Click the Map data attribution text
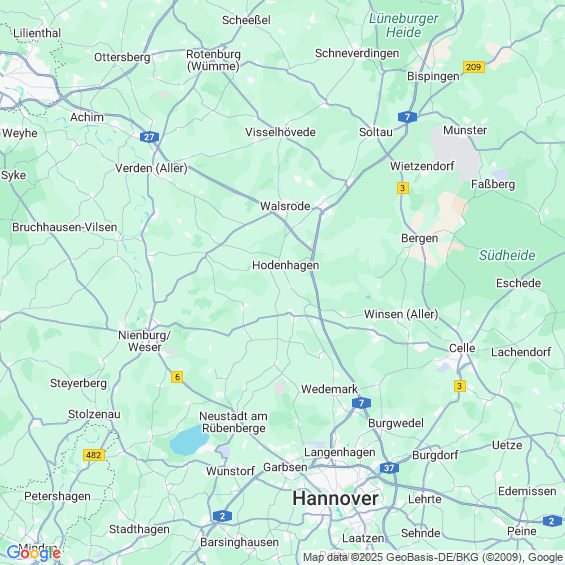Image resolution: width=565 pixels, height=565 pixels. [x=433, y=557]
